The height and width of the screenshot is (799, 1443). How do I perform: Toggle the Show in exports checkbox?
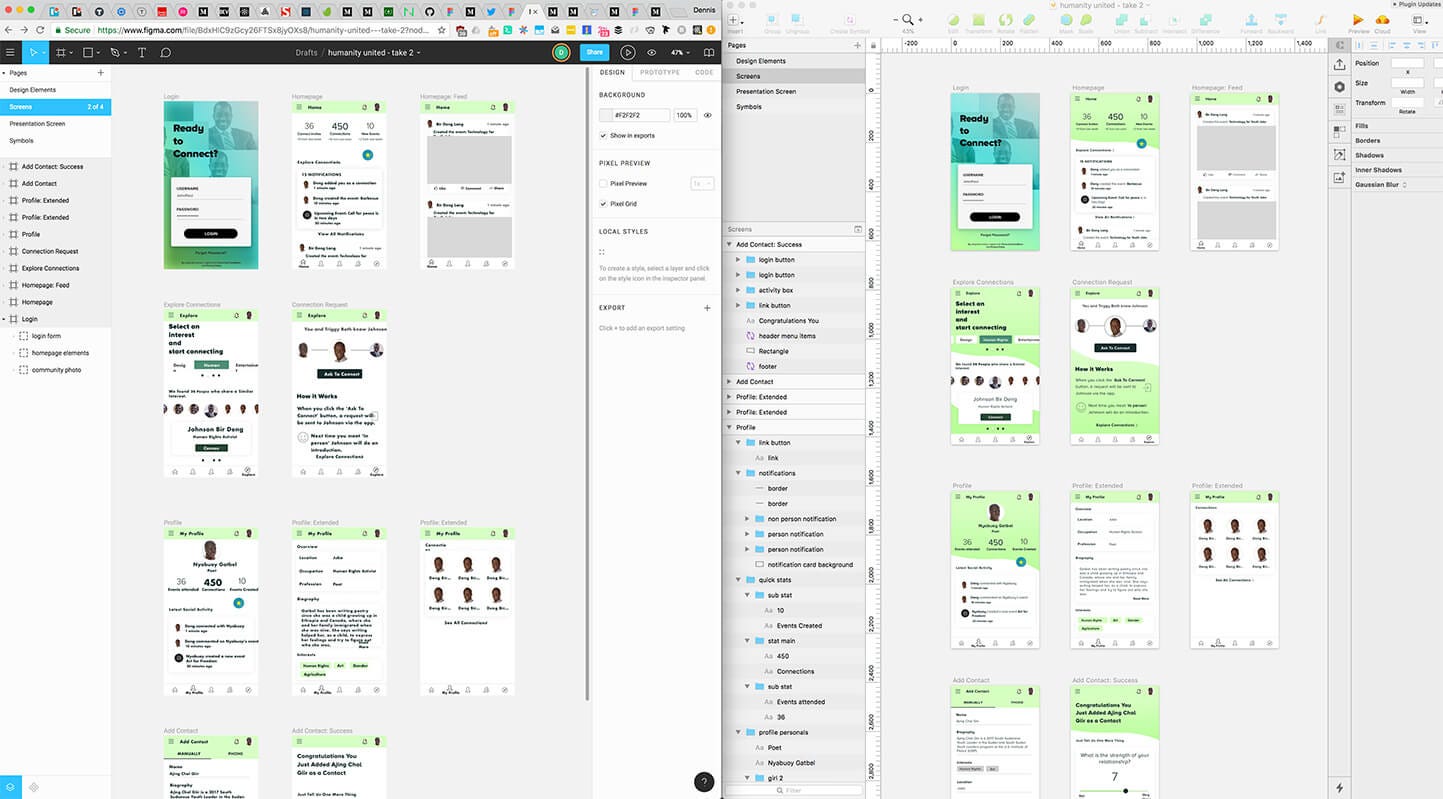[x=603, y=136]
